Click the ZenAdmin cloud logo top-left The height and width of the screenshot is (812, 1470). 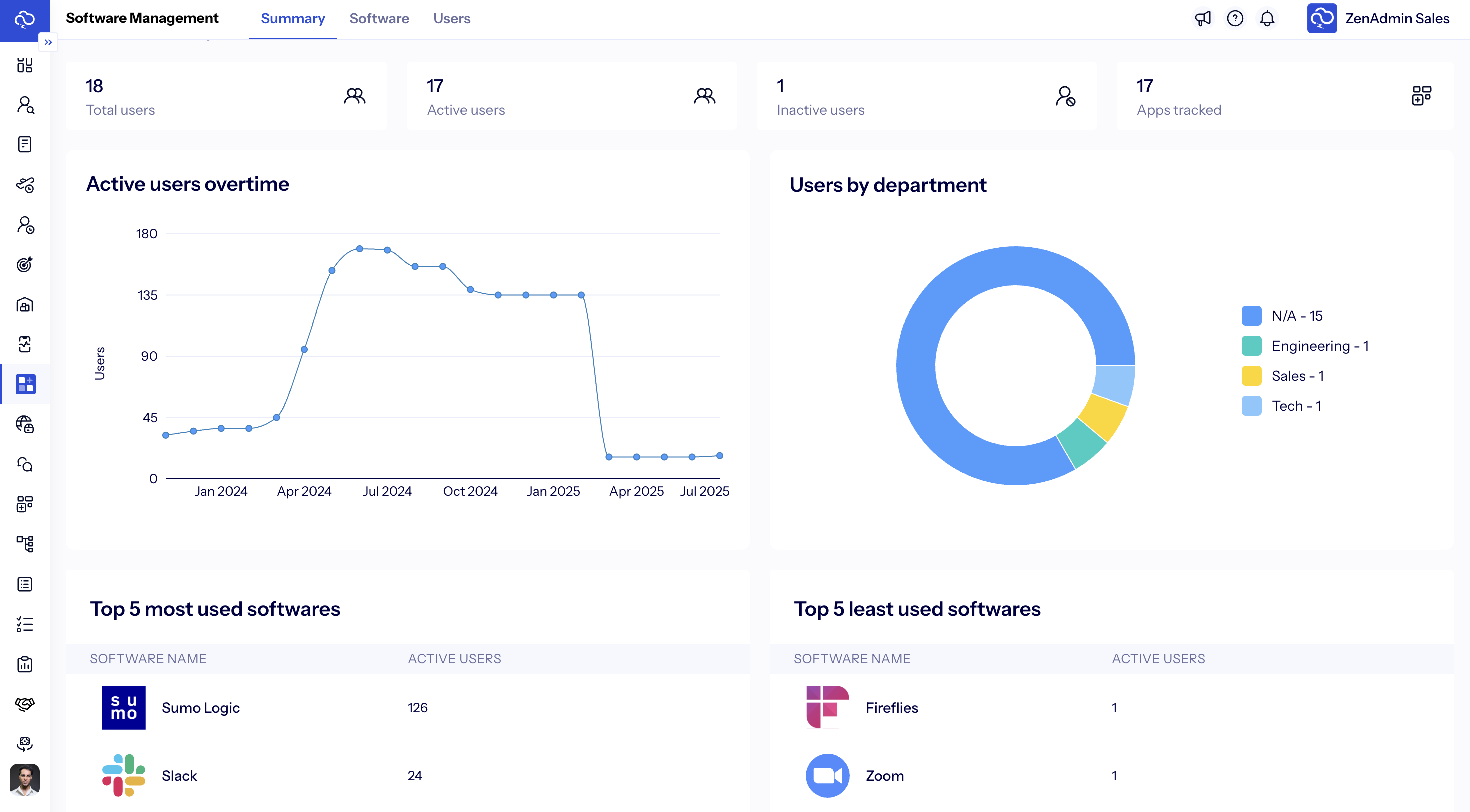pyautogui.click(x=25, y=18)
